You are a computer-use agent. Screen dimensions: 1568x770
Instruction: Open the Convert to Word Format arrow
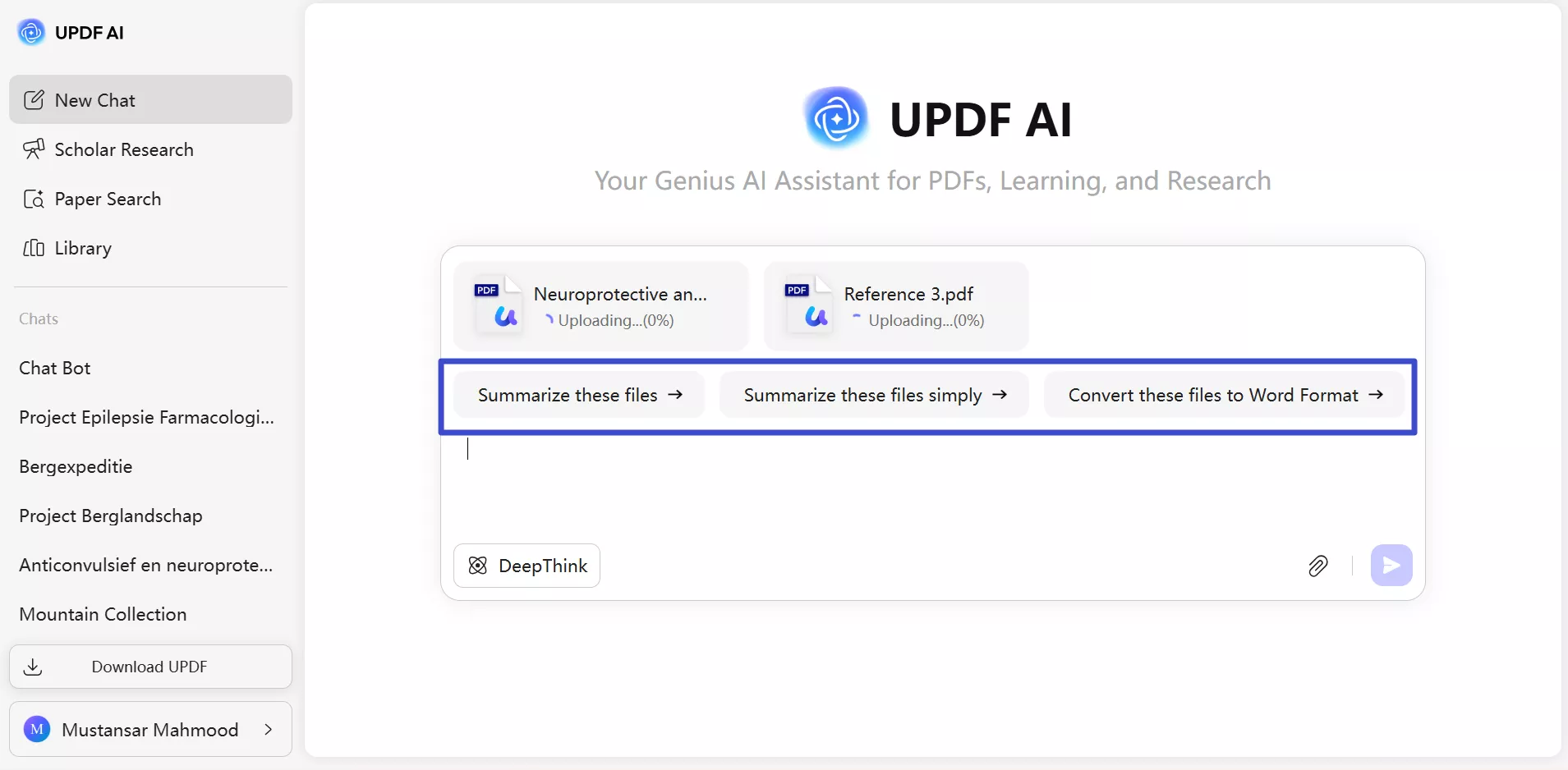(x=1376, y=395)
